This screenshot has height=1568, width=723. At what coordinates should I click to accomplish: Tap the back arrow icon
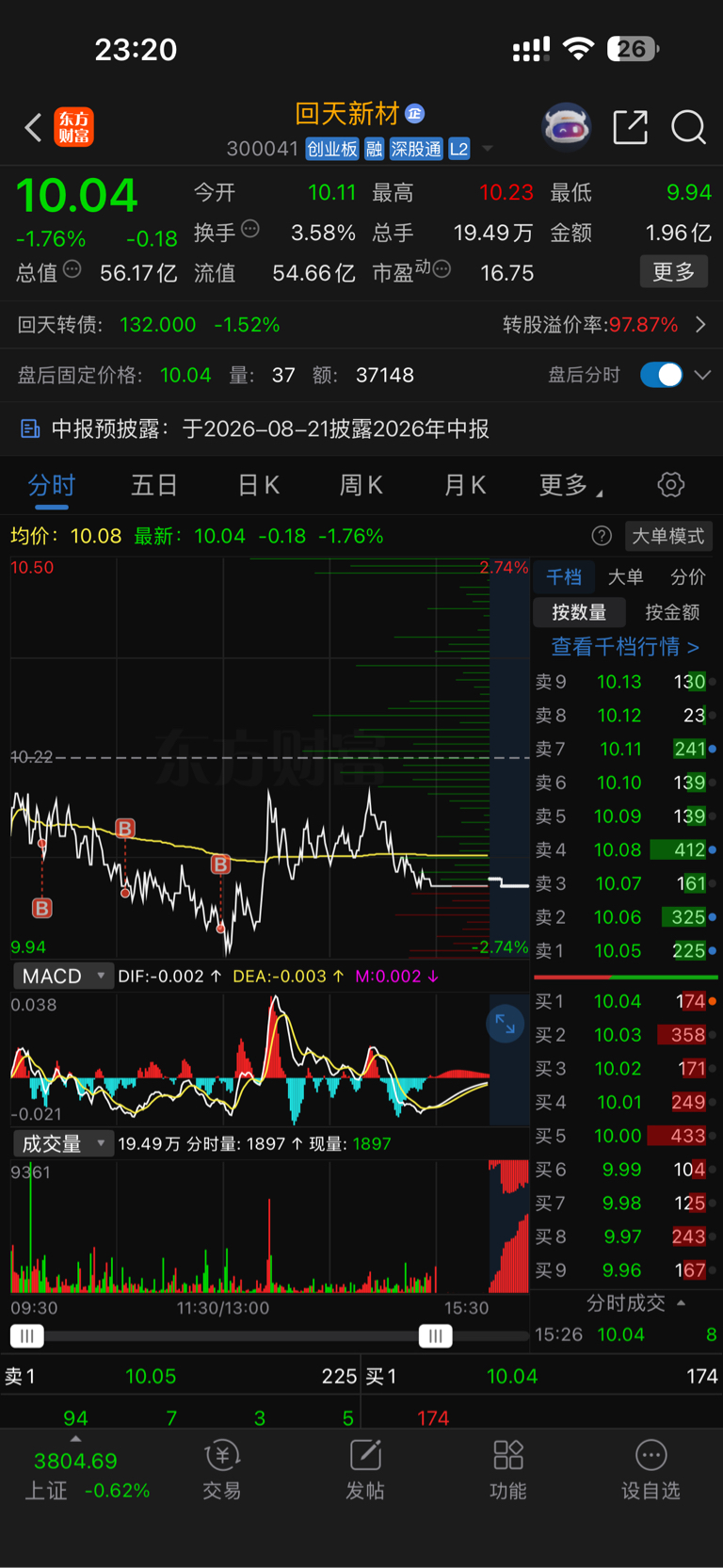coord(33,127)
